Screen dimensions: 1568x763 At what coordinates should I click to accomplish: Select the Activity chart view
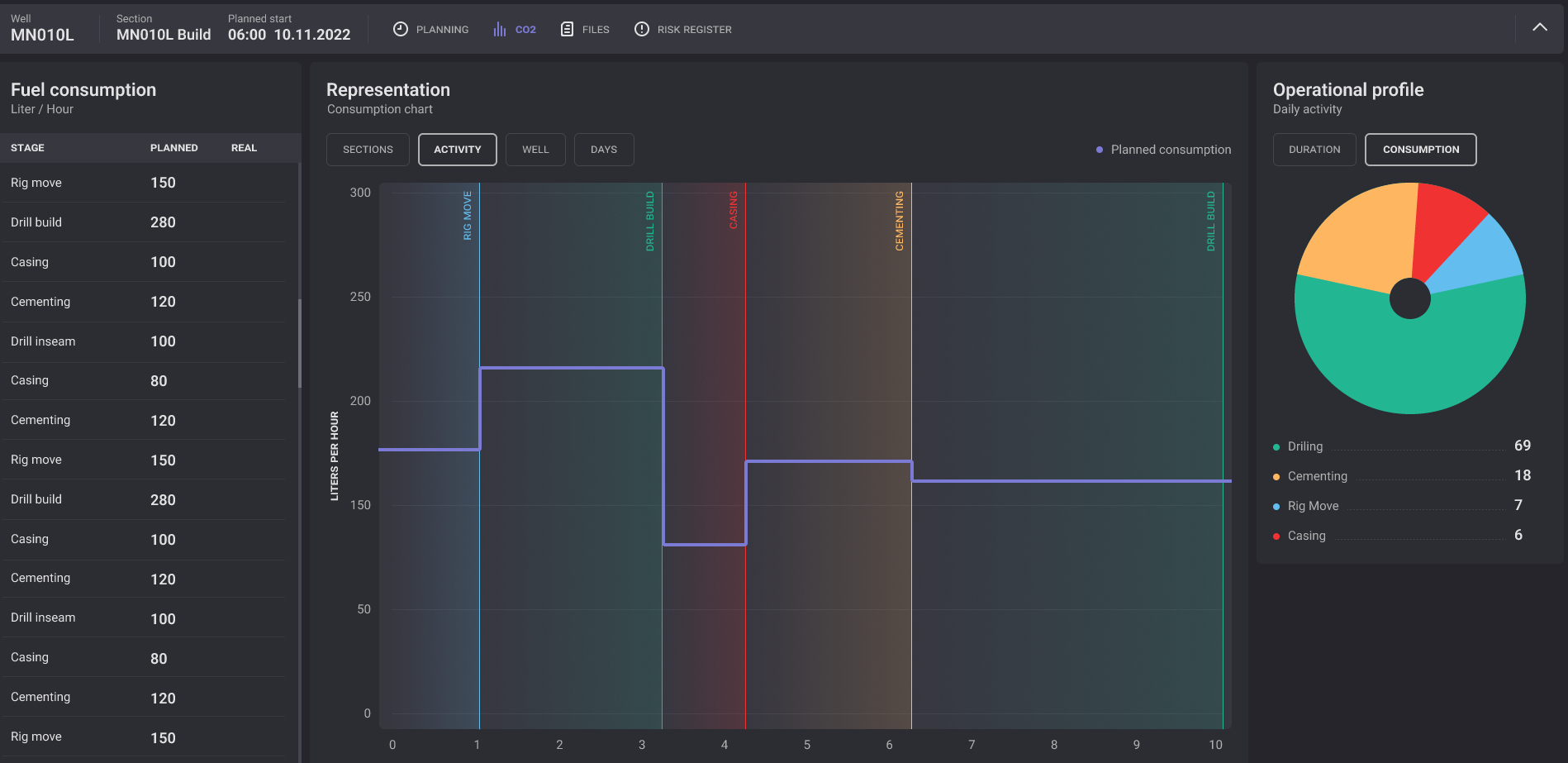pos(457,150)
